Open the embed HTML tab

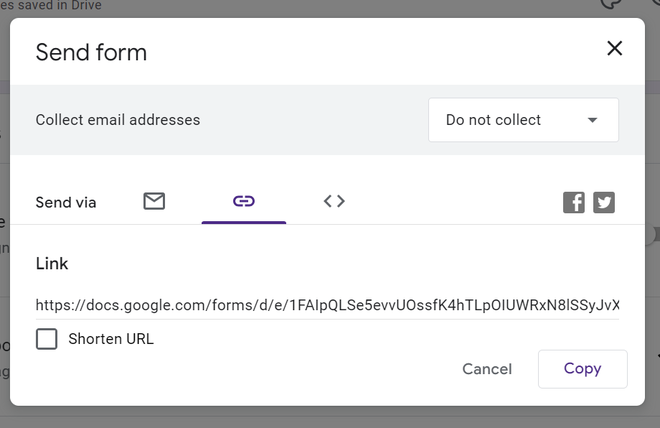coord(334,201)
